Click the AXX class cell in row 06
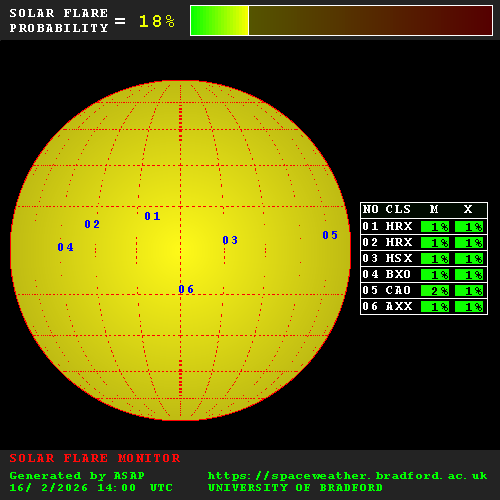500x500 pixels. click(x=399, y=306)
